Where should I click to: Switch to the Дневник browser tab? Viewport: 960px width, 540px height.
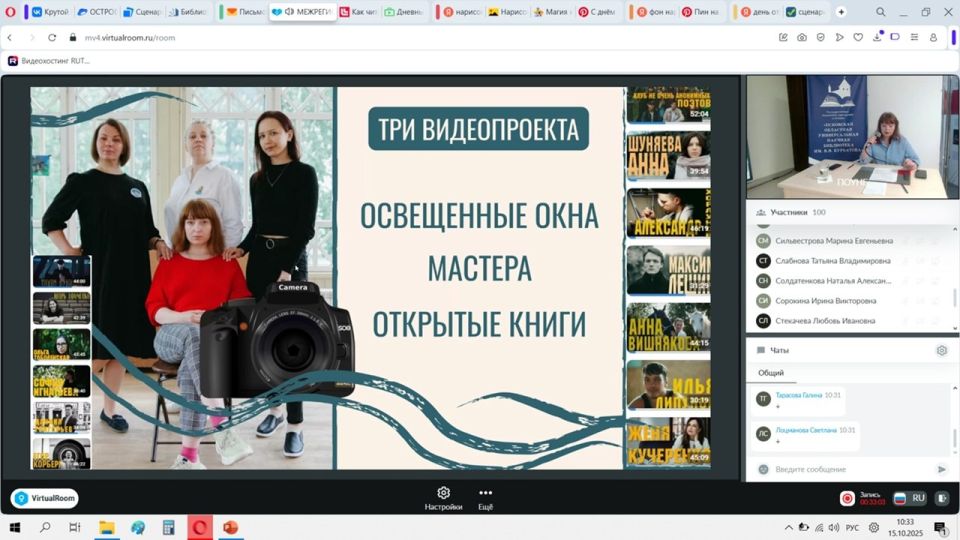(x=404, y=12)
